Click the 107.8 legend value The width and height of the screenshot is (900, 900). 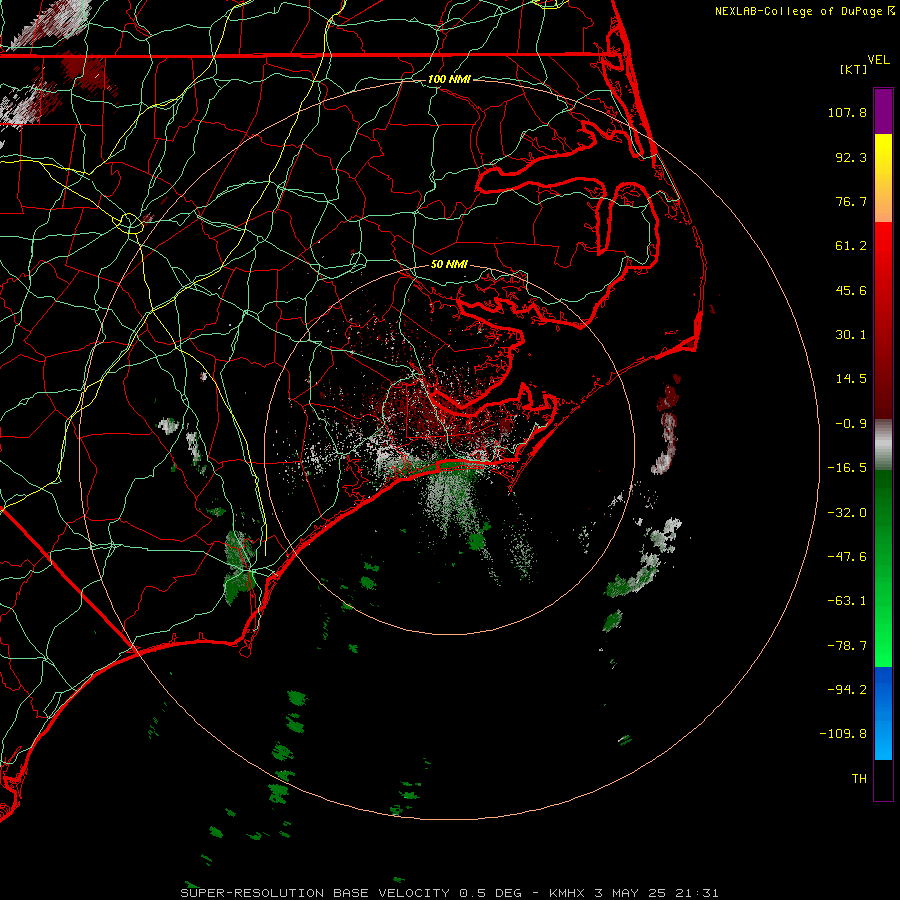847,112
